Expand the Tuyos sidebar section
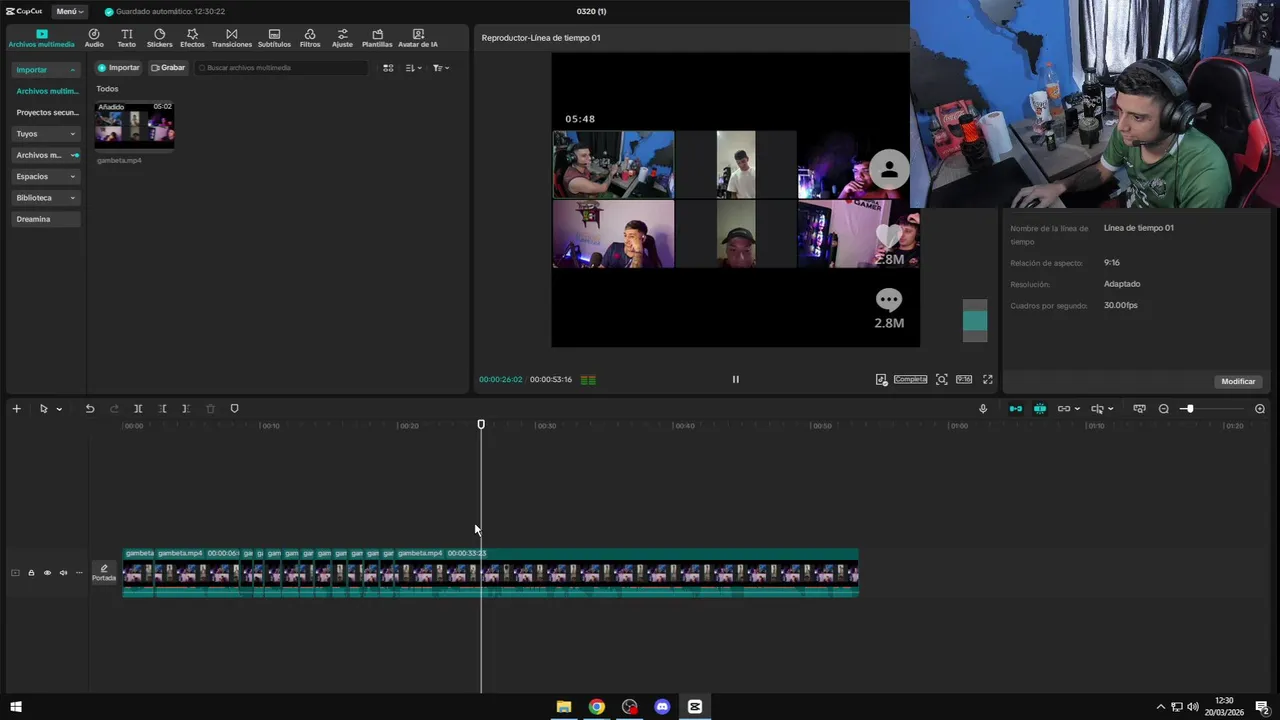The width and height of the screenshot is (1280, 720). pyautogui.click(x=46, y=134)
